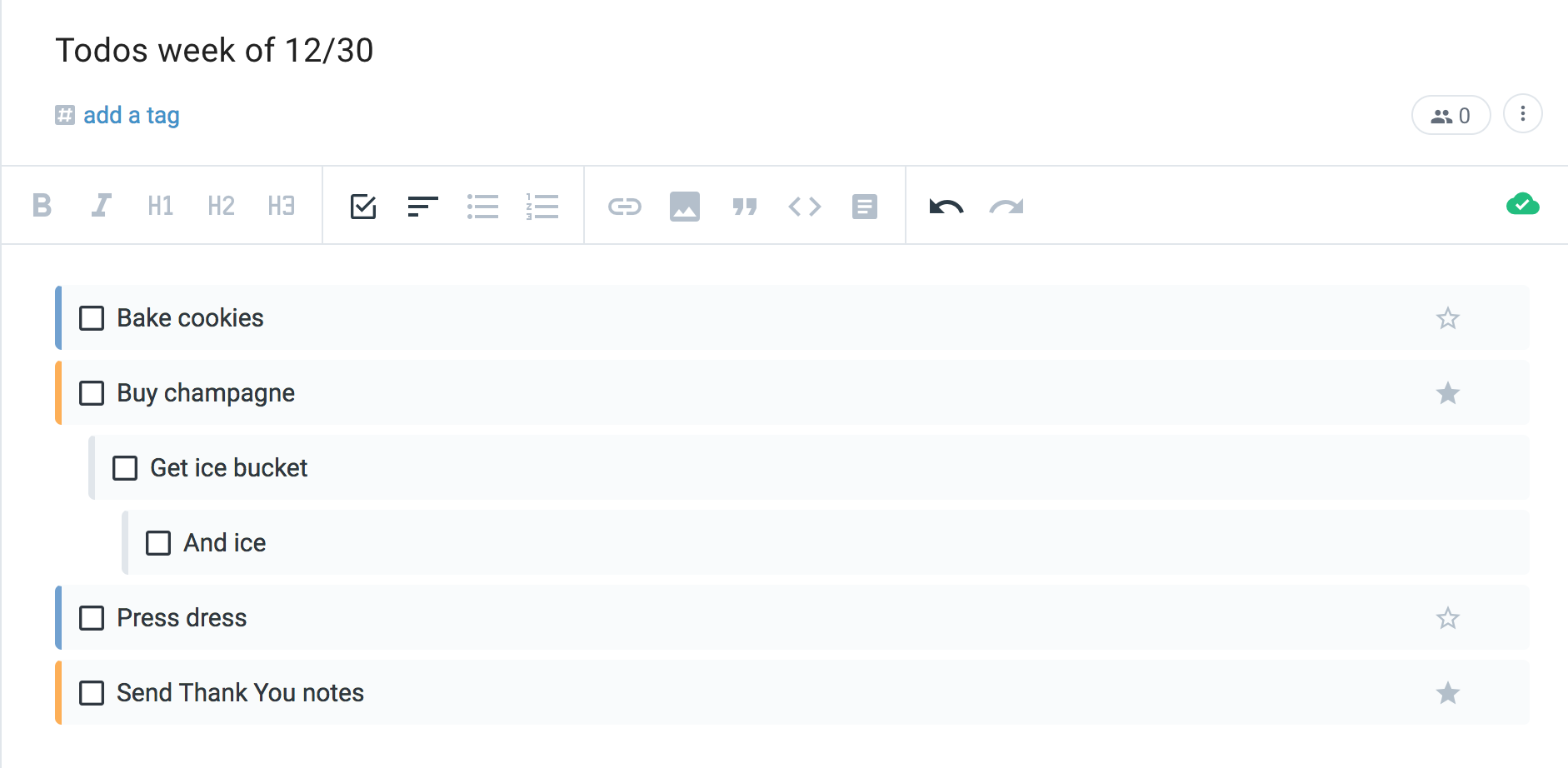Unstar the Send Thank You notes task
This screenshot has height=768, width=1568.
[x=1448, y=692]
